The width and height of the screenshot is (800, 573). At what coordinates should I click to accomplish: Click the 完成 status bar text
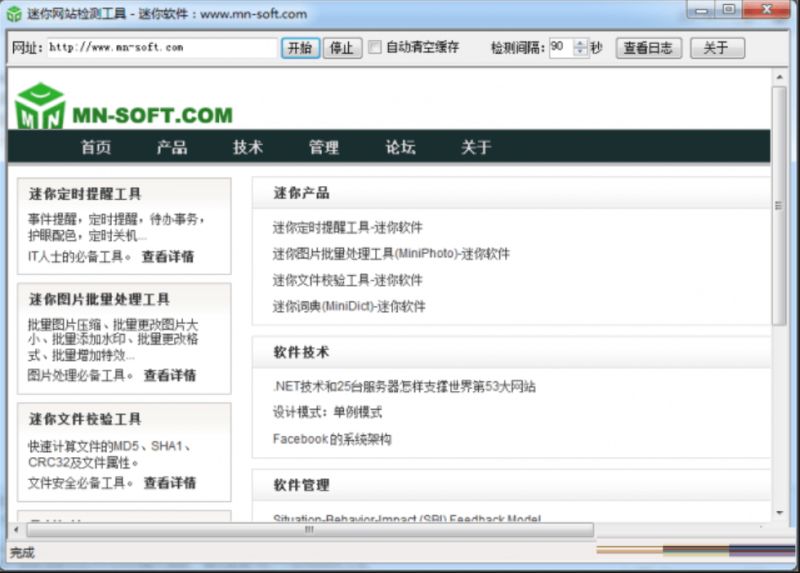click(22, 553)
